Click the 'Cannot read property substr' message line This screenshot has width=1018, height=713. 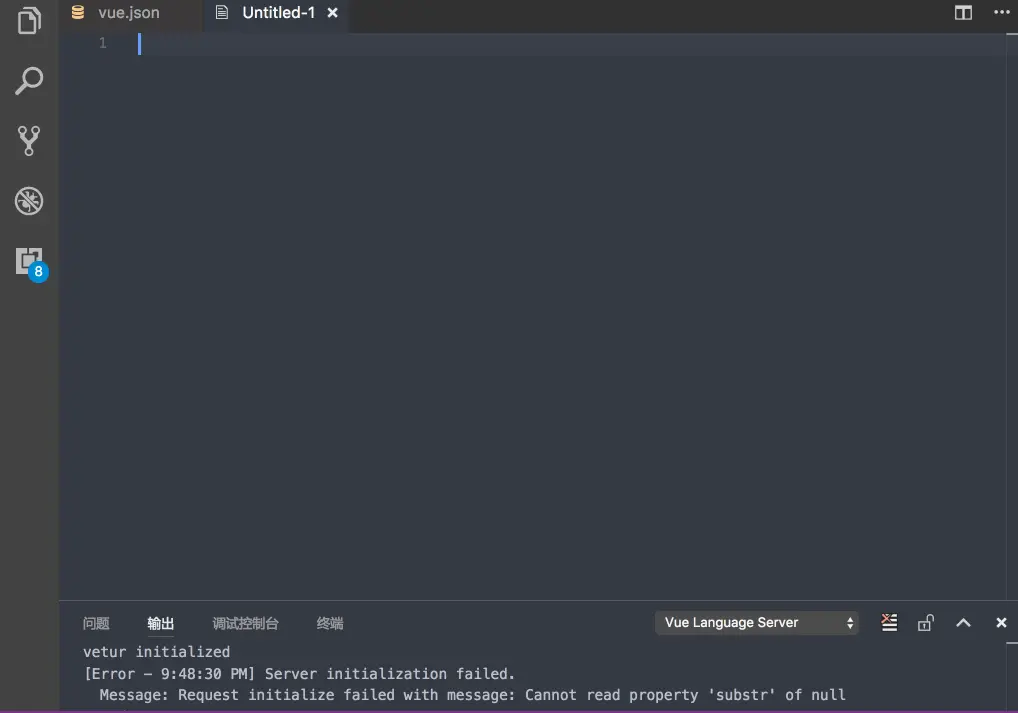pyautogui.click(x=472, y=695)
